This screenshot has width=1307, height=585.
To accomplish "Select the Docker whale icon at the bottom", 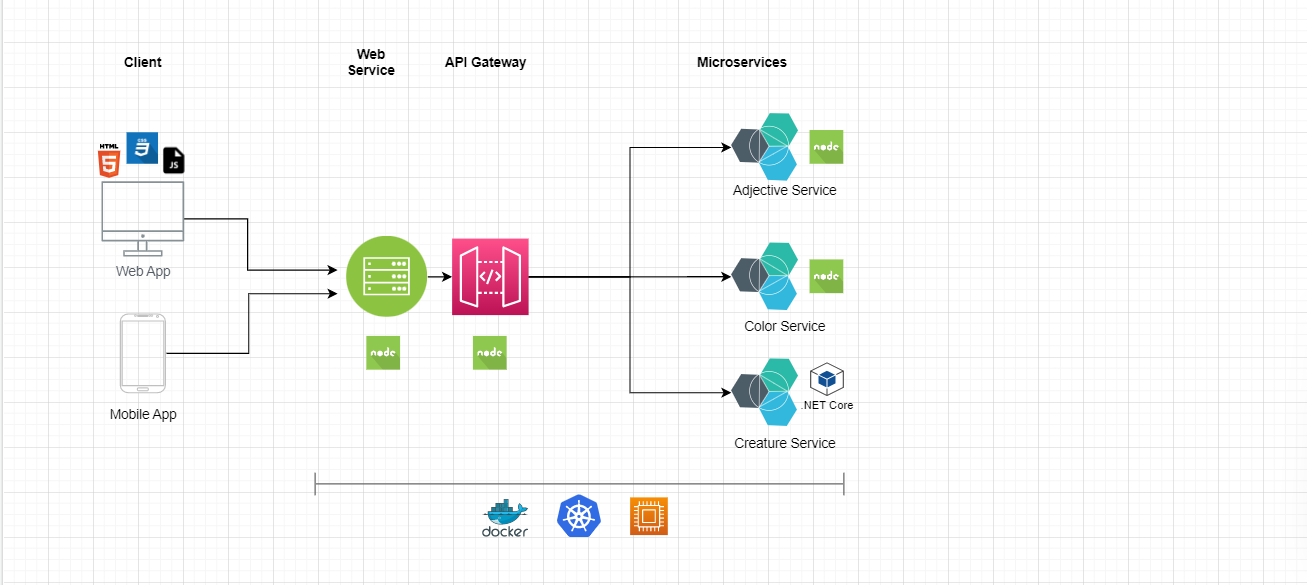I will pos(504,513).
